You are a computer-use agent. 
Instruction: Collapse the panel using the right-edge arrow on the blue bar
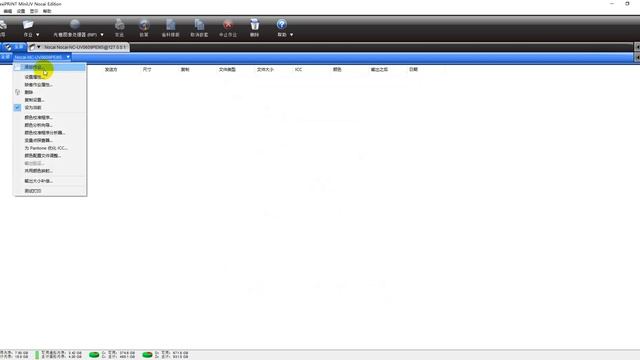(x=637, y=58)
